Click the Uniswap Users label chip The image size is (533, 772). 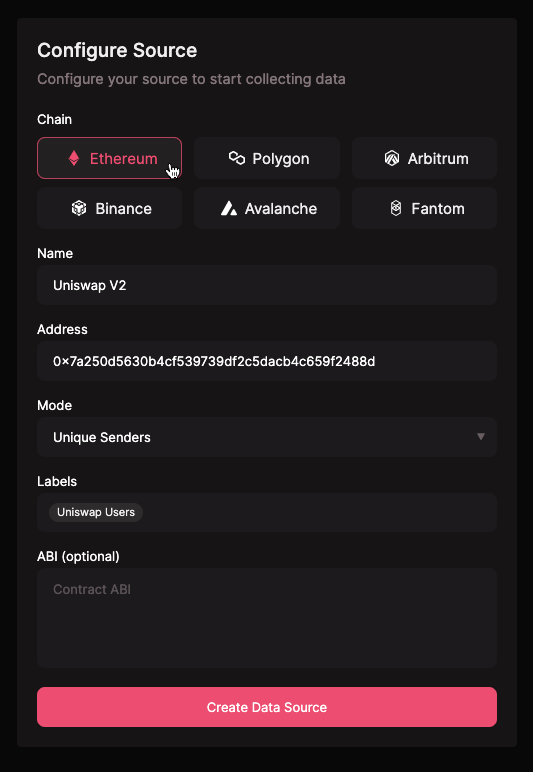tap(96, 512)
